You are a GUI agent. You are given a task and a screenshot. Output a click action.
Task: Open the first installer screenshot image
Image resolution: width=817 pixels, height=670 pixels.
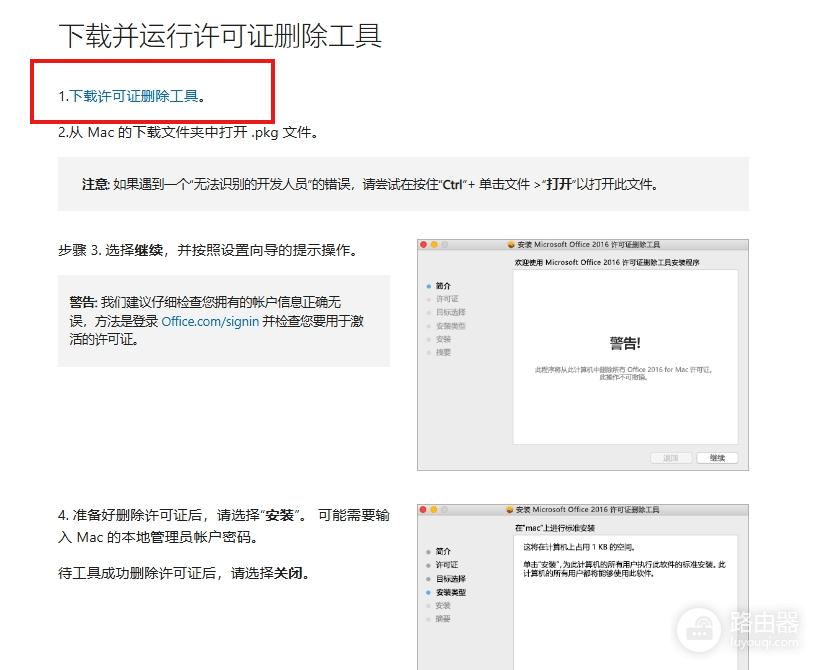[583, 355]
